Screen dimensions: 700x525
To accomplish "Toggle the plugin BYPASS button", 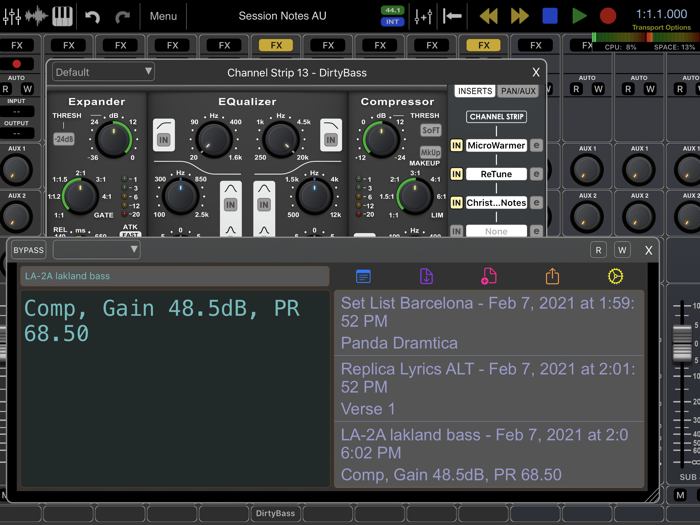I will pyautogui.click(x=28, y=250).
